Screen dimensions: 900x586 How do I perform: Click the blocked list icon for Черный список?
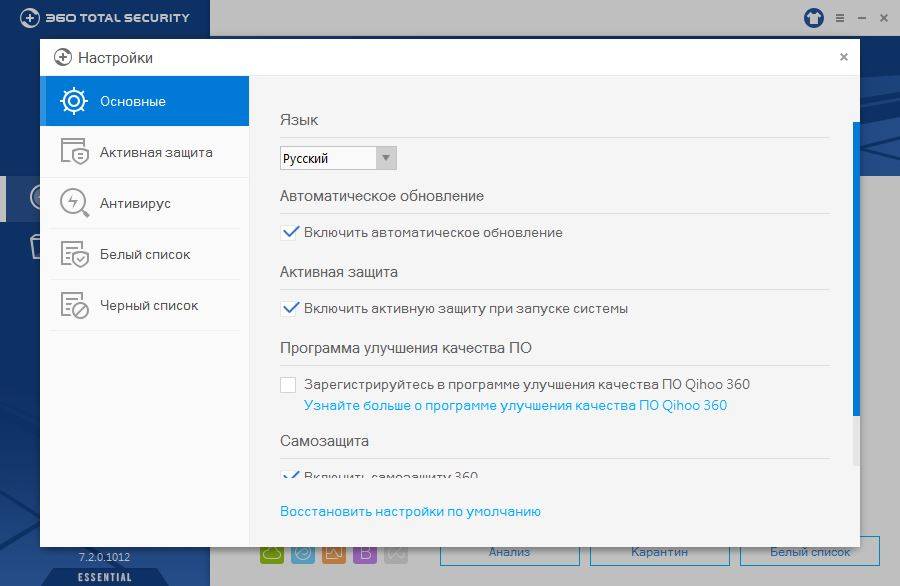pos(75,305)
